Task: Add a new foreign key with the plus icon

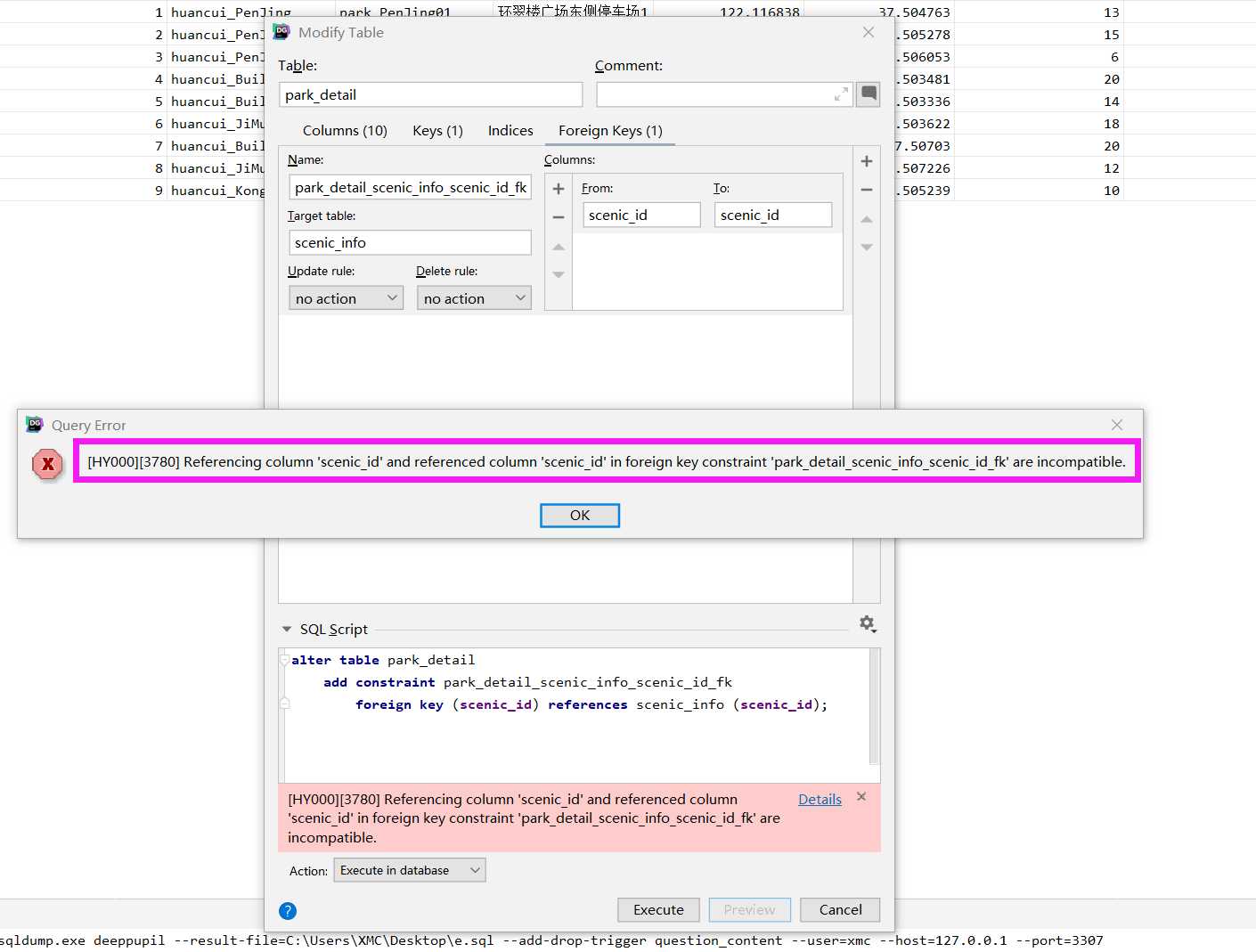Action: [x=866, y=161]
